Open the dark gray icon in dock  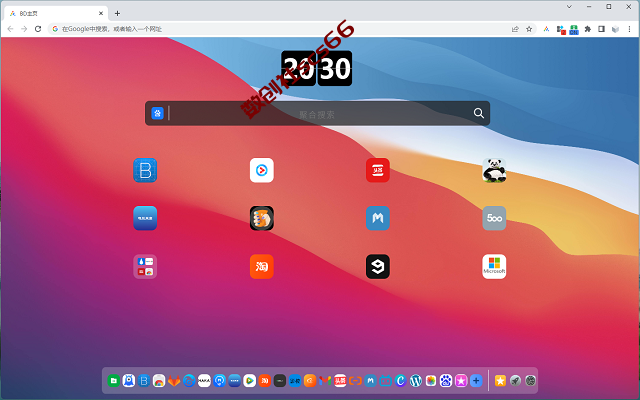tap(280, 381)
